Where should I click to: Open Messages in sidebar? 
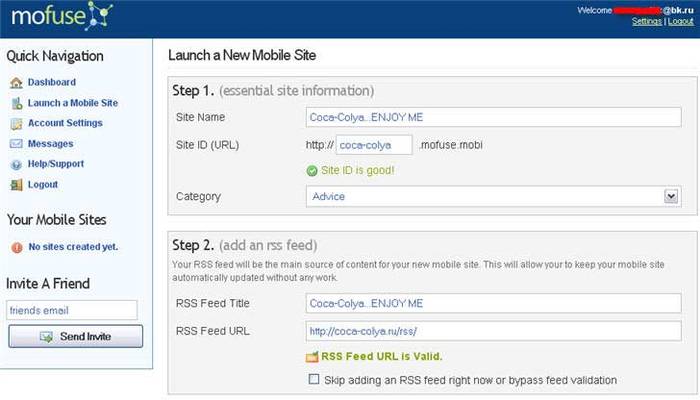click(x=50, y=144)
